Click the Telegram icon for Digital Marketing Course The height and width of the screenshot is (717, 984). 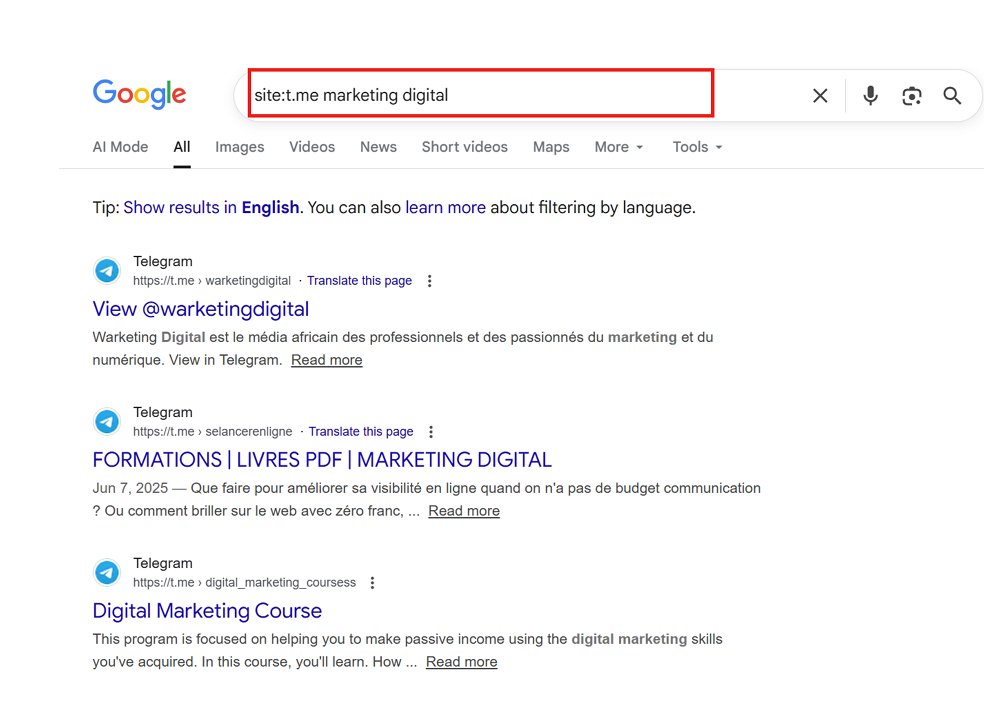coord(107,572)
